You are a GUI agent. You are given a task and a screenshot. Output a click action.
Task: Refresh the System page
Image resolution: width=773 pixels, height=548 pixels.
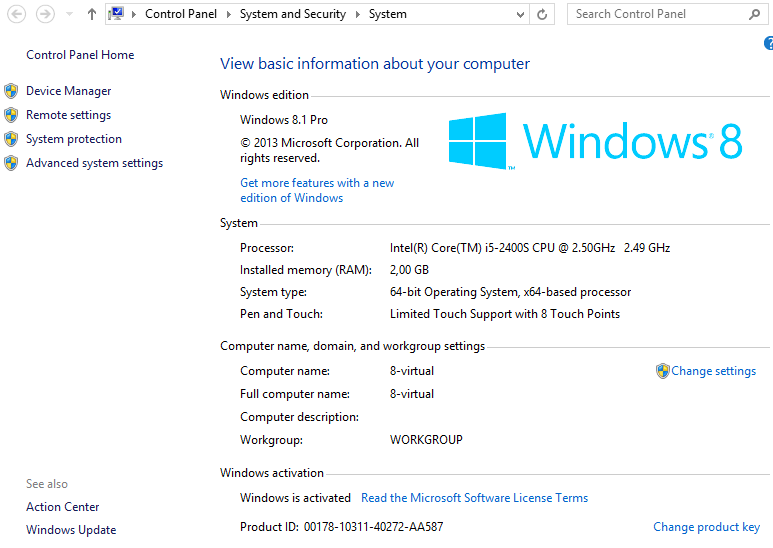point(542,14)
